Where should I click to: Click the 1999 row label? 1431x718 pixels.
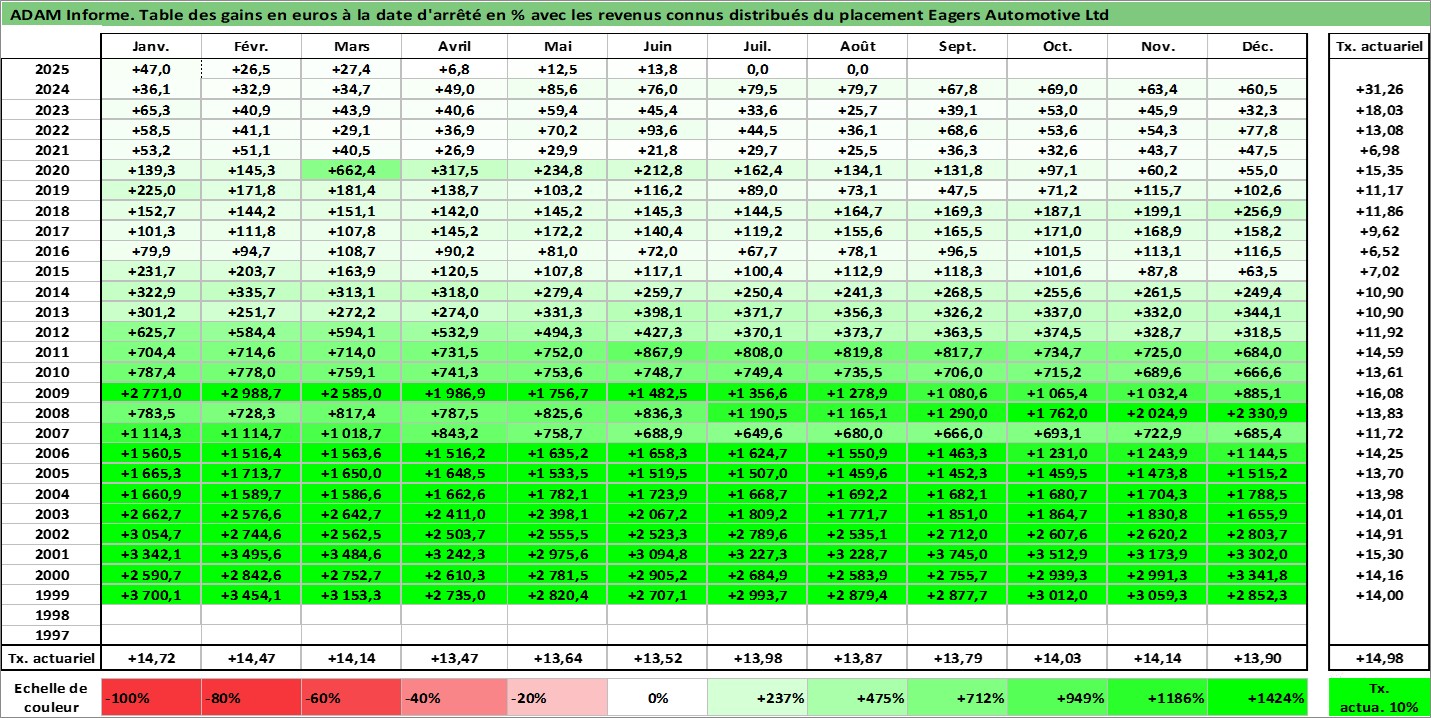51,595
